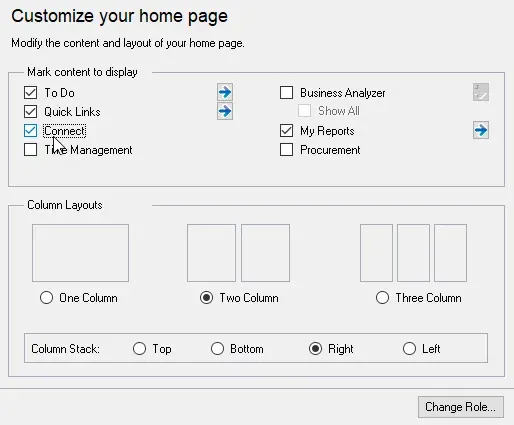The image size is (514, 425).
Task: Choose the Three Column radio button
Action: tap(382, 297)
